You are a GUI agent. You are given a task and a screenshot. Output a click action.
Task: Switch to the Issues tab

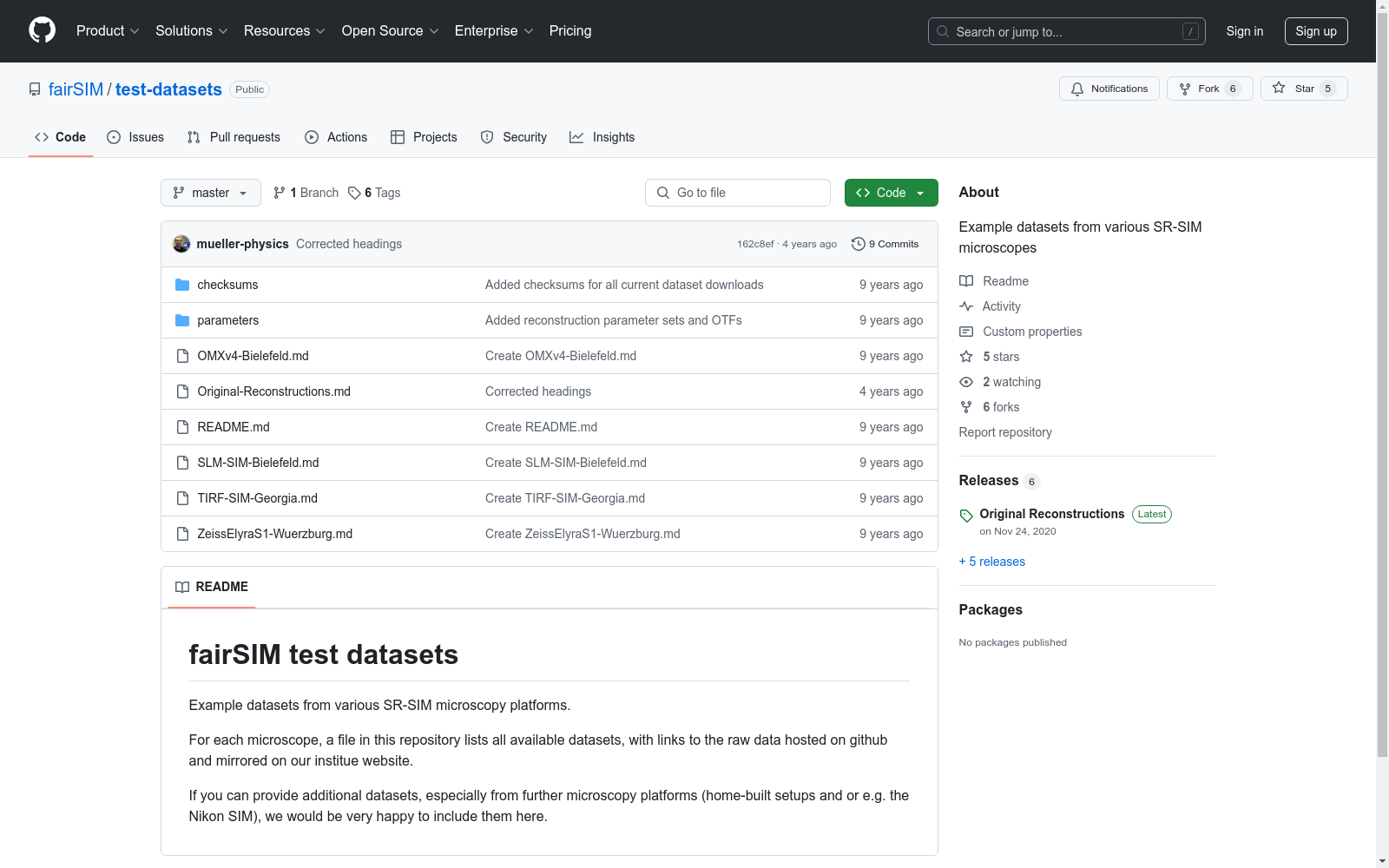[x=135, y=137]
